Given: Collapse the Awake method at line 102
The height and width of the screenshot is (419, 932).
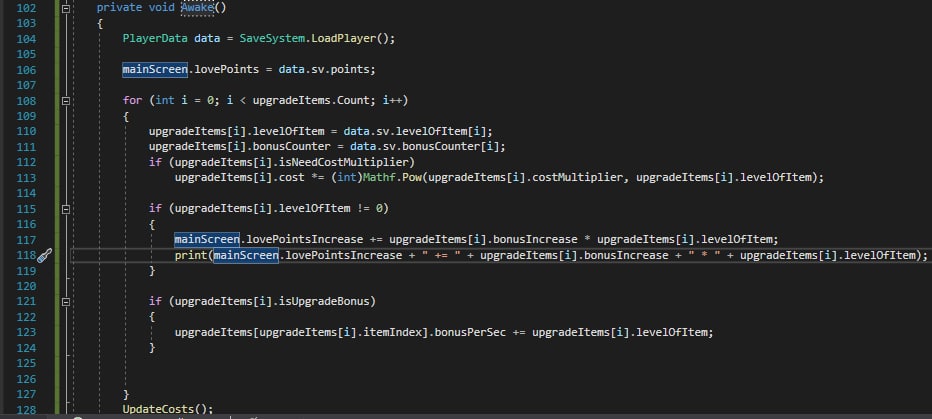Looking at the screenshot, I should (x=65, y=8).
